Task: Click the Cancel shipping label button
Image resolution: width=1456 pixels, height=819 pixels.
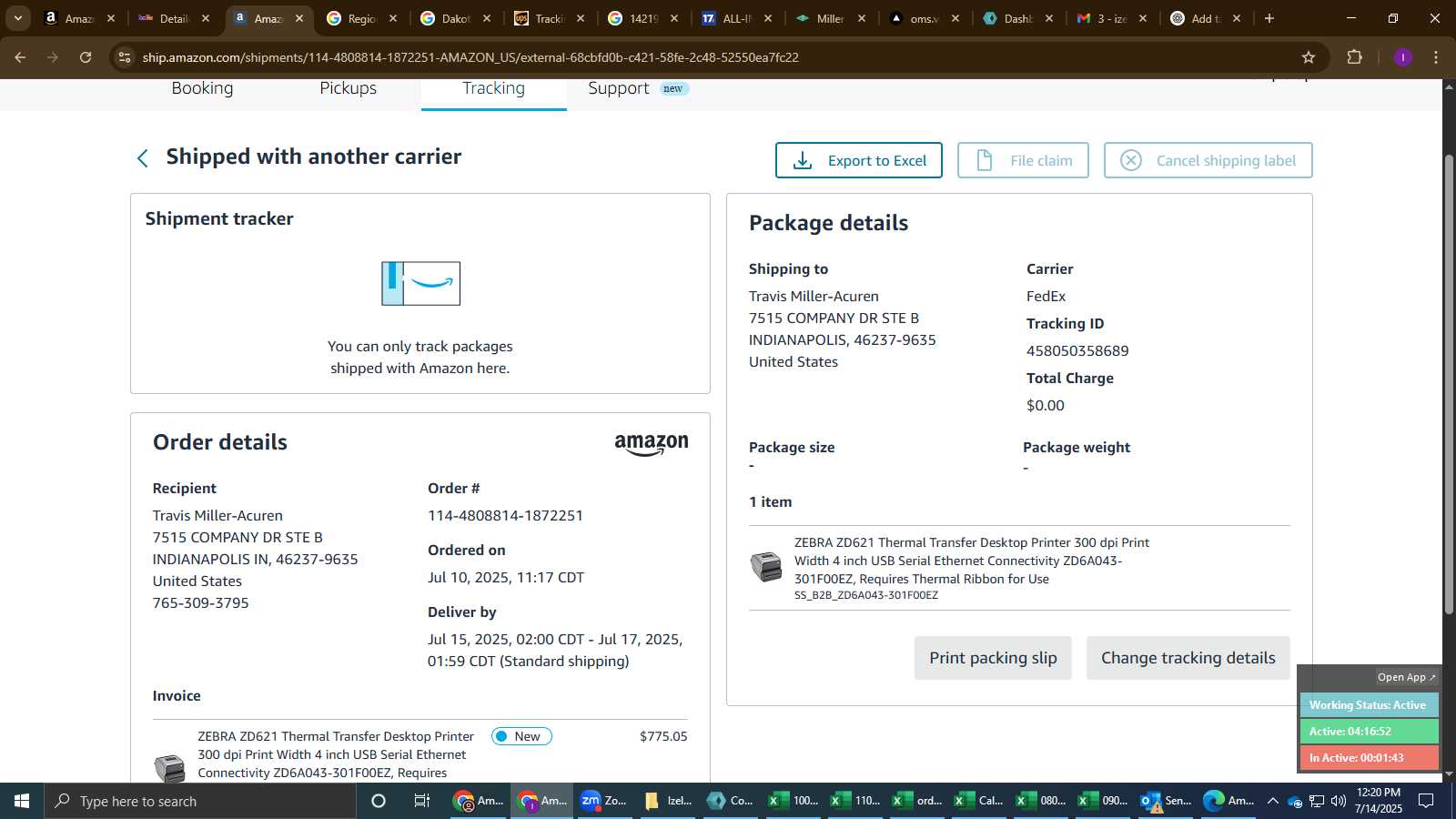Action: (x=1208, y=160)
